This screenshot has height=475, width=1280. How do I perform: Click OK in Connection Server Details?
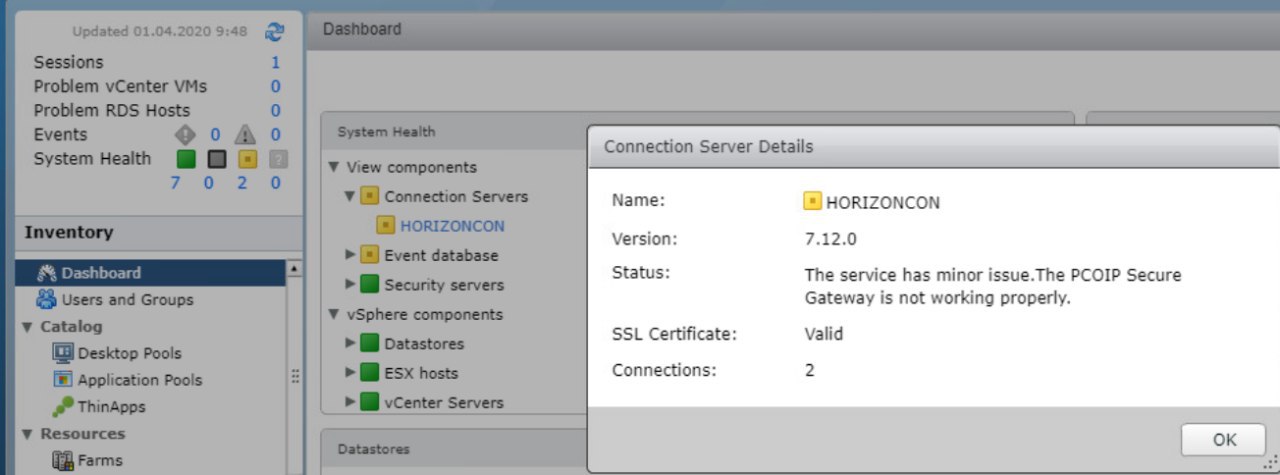[1224, 440]
